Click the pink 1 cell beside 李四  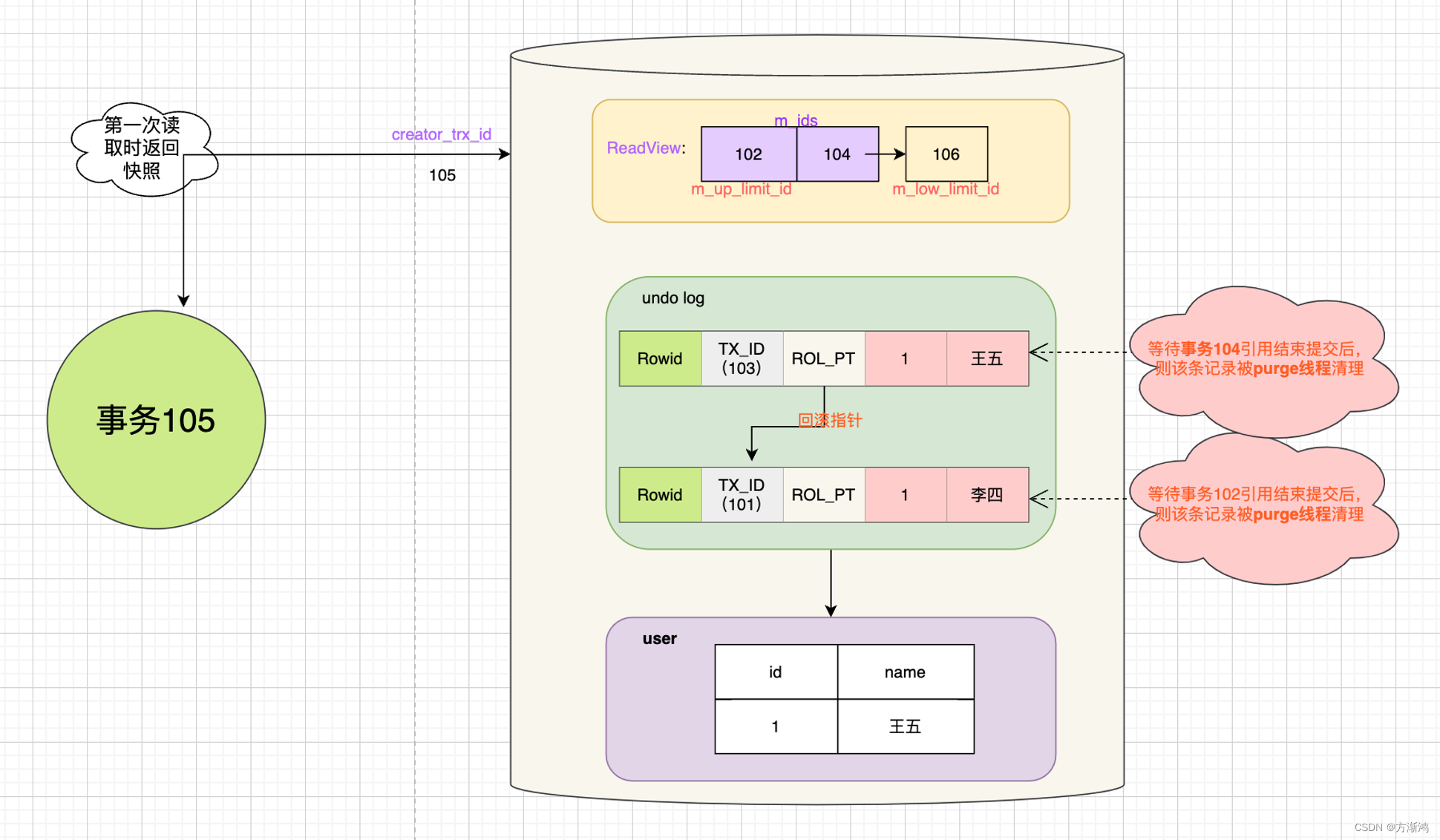point(906,495)
